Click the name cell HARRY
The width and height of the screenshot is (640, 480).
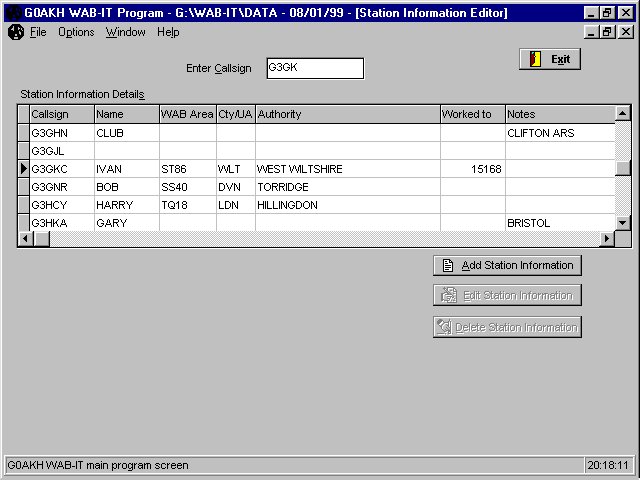coord(127,205)
